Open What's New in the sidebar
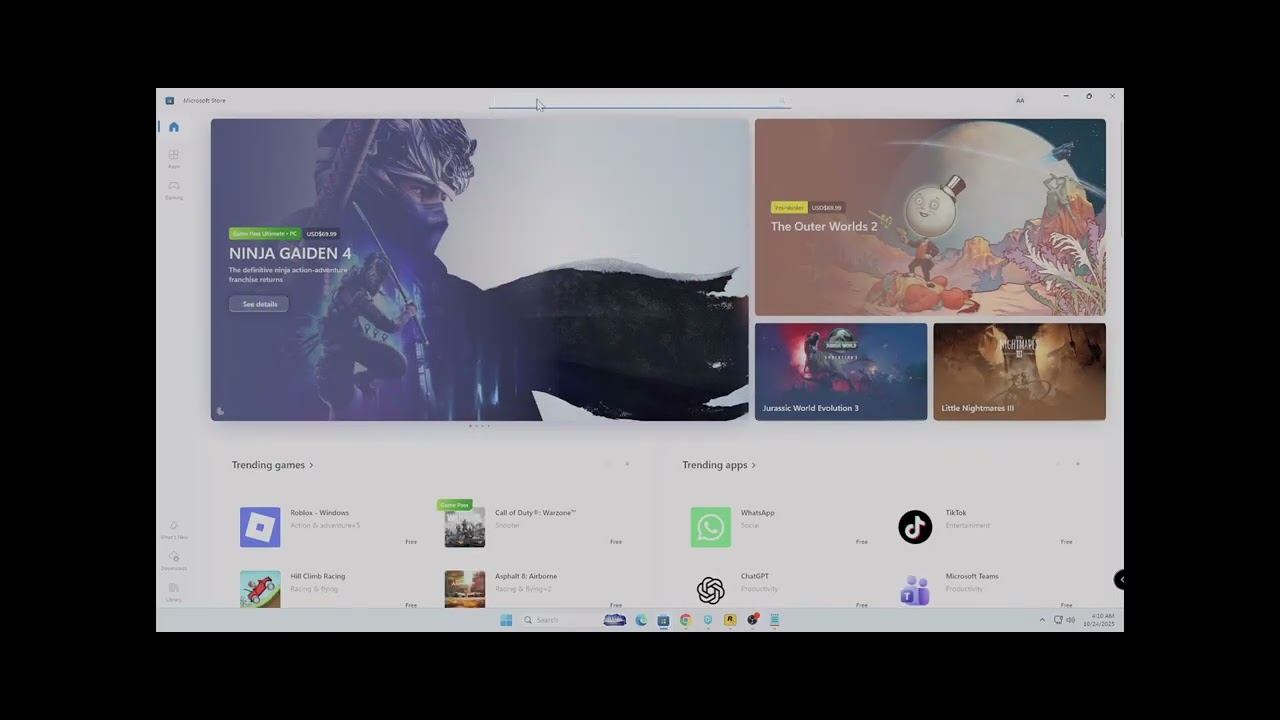Image resolution: width=1280 pixels, height=720 pixels. [x=174, y=529]
